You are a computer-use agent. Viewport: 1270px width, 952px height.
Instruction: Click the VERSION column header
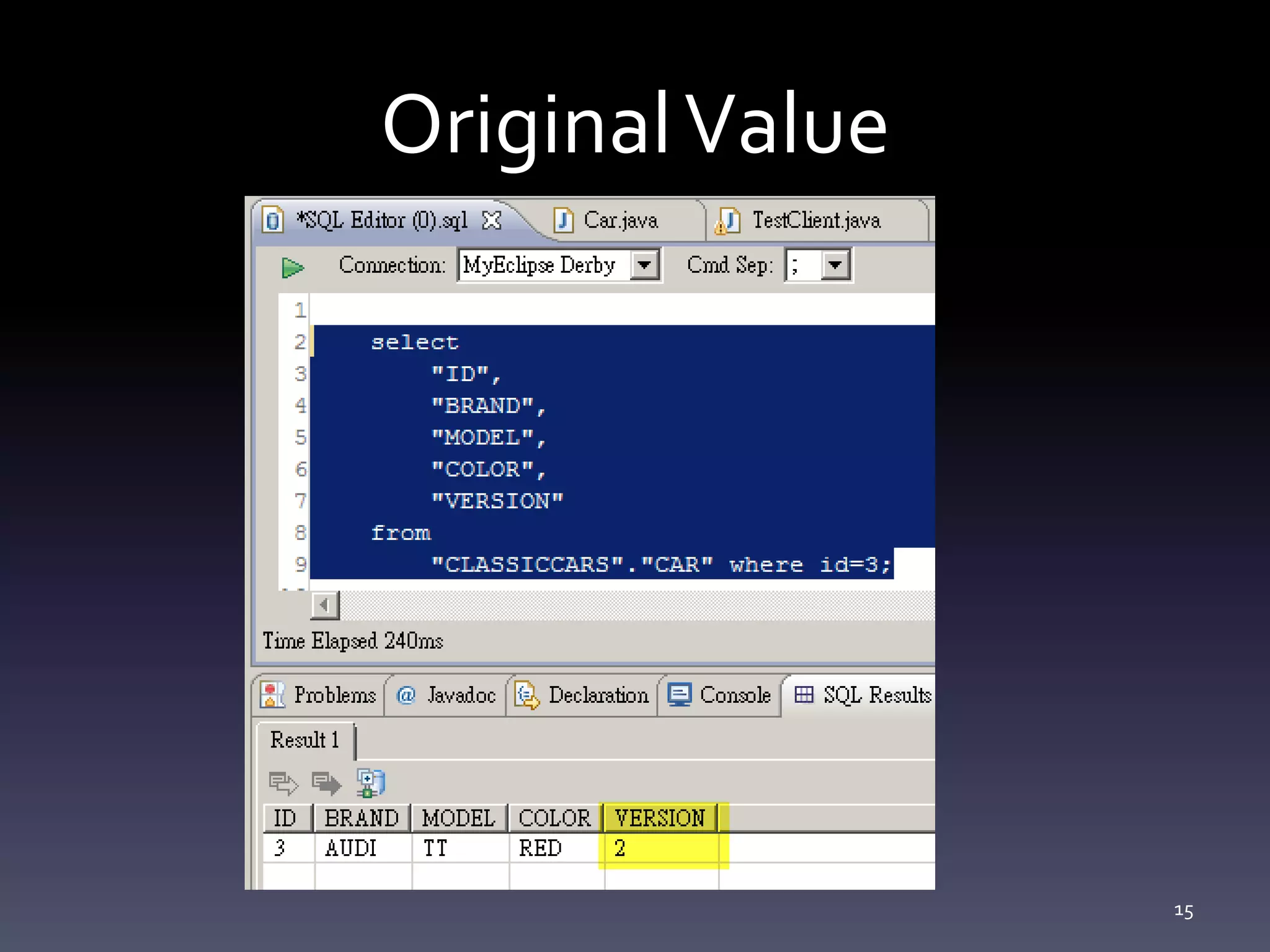pyautogui.click(x=661, y=818)
